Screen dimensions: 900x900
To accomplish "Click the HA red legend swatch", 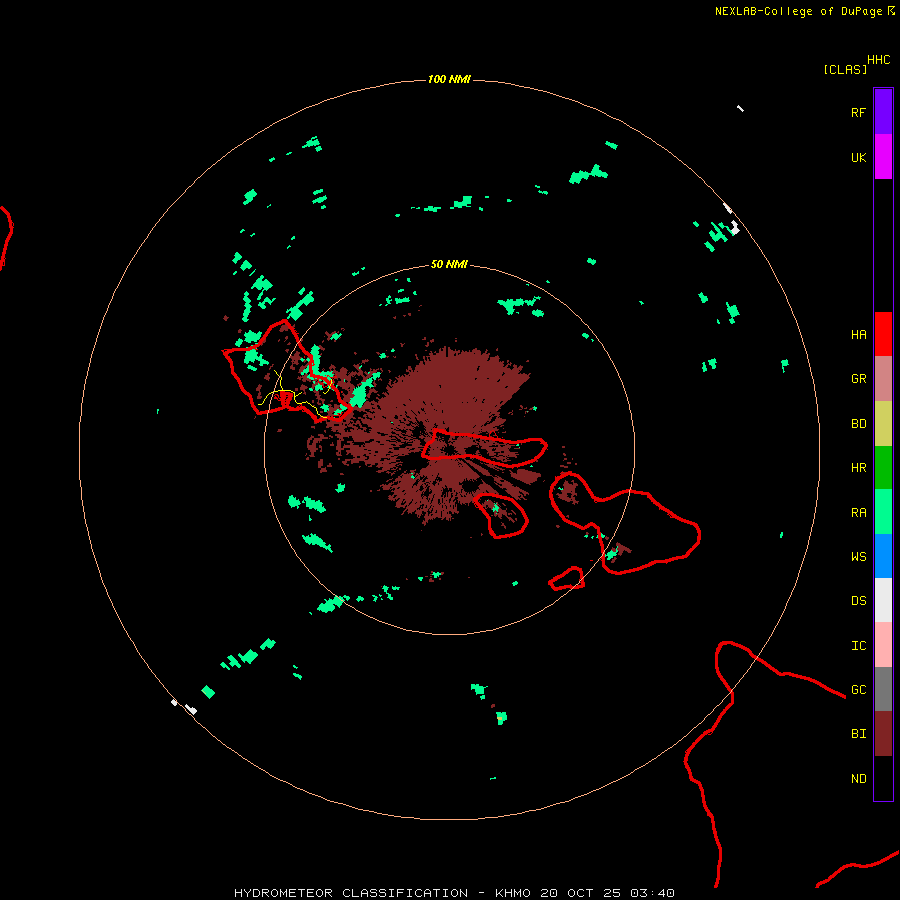I will (883, 334).
